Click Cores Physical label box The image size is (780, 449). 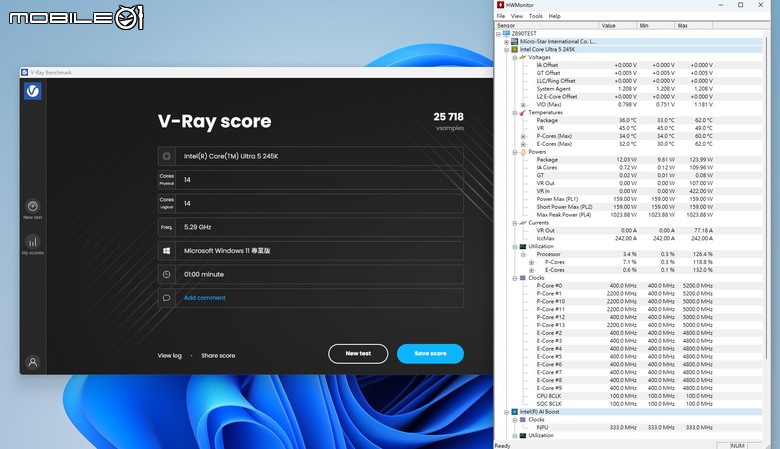[167, 180]
